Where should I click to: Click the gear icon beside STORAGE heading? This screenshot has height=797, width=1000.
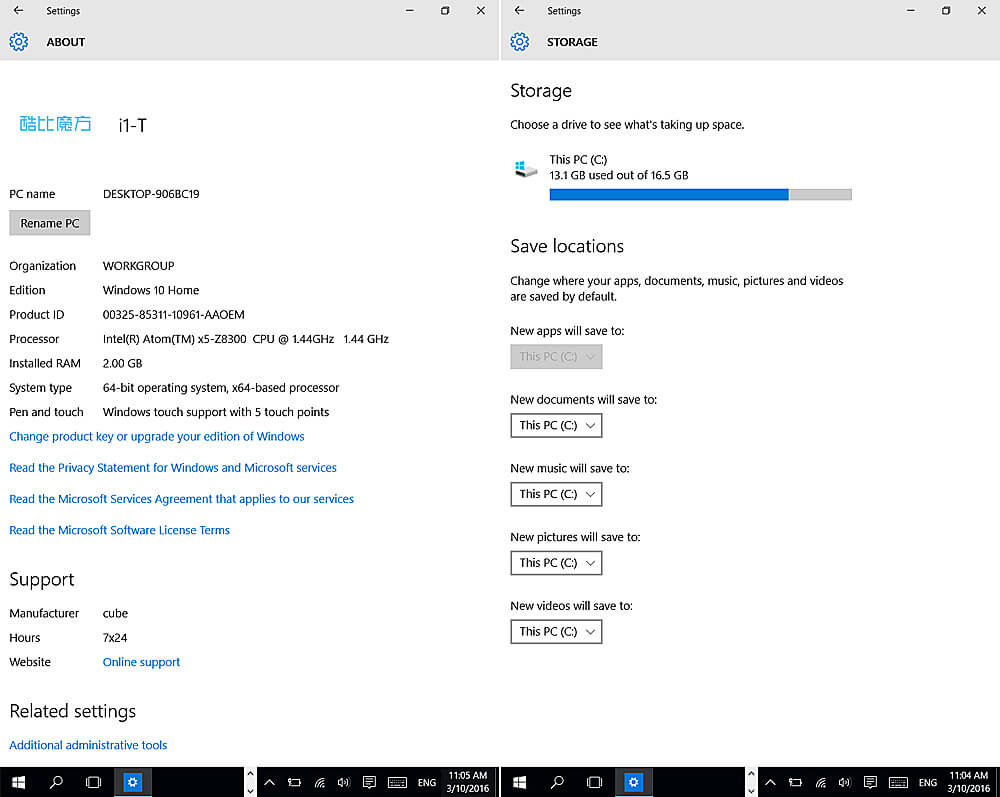point(520,42)
